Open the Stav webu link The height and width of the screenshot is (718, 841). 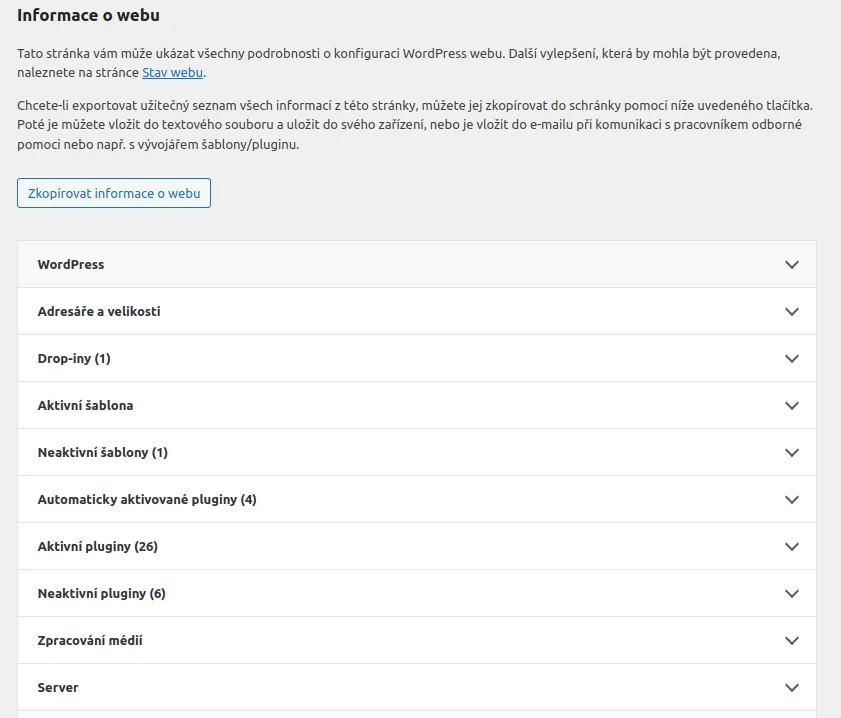172,73
